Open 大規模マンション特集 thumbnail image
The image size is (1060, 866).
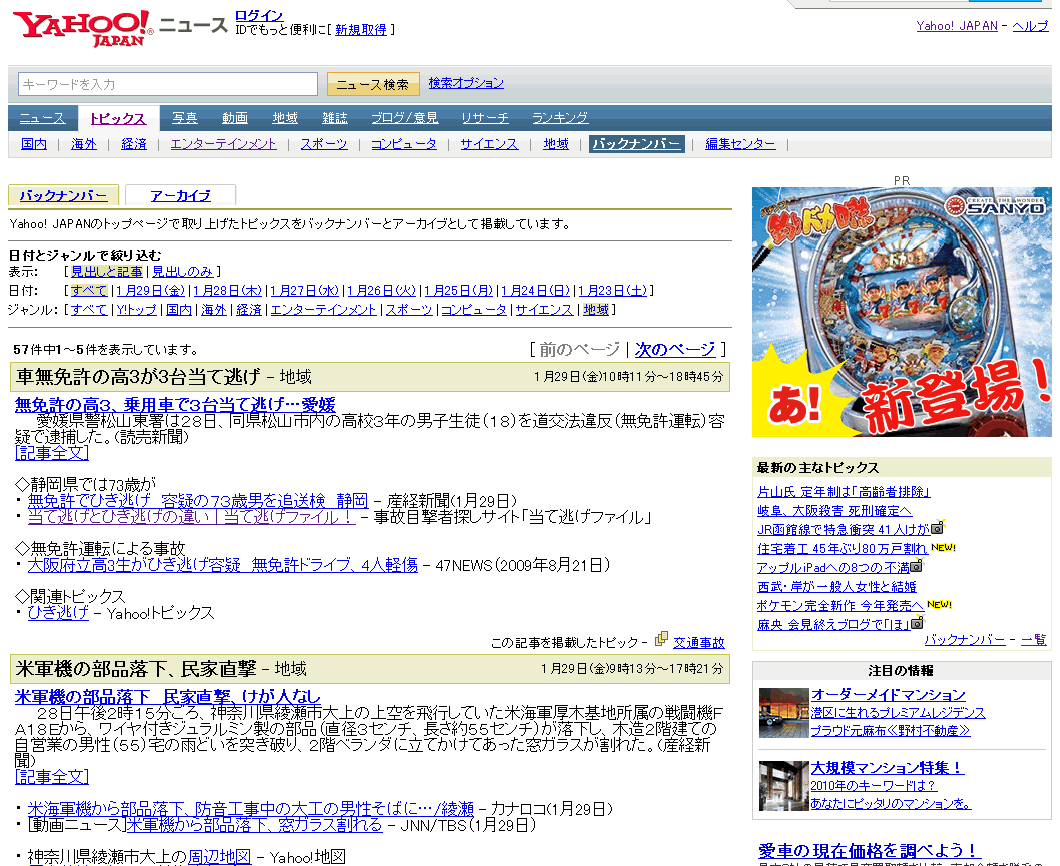click(784, 786)
